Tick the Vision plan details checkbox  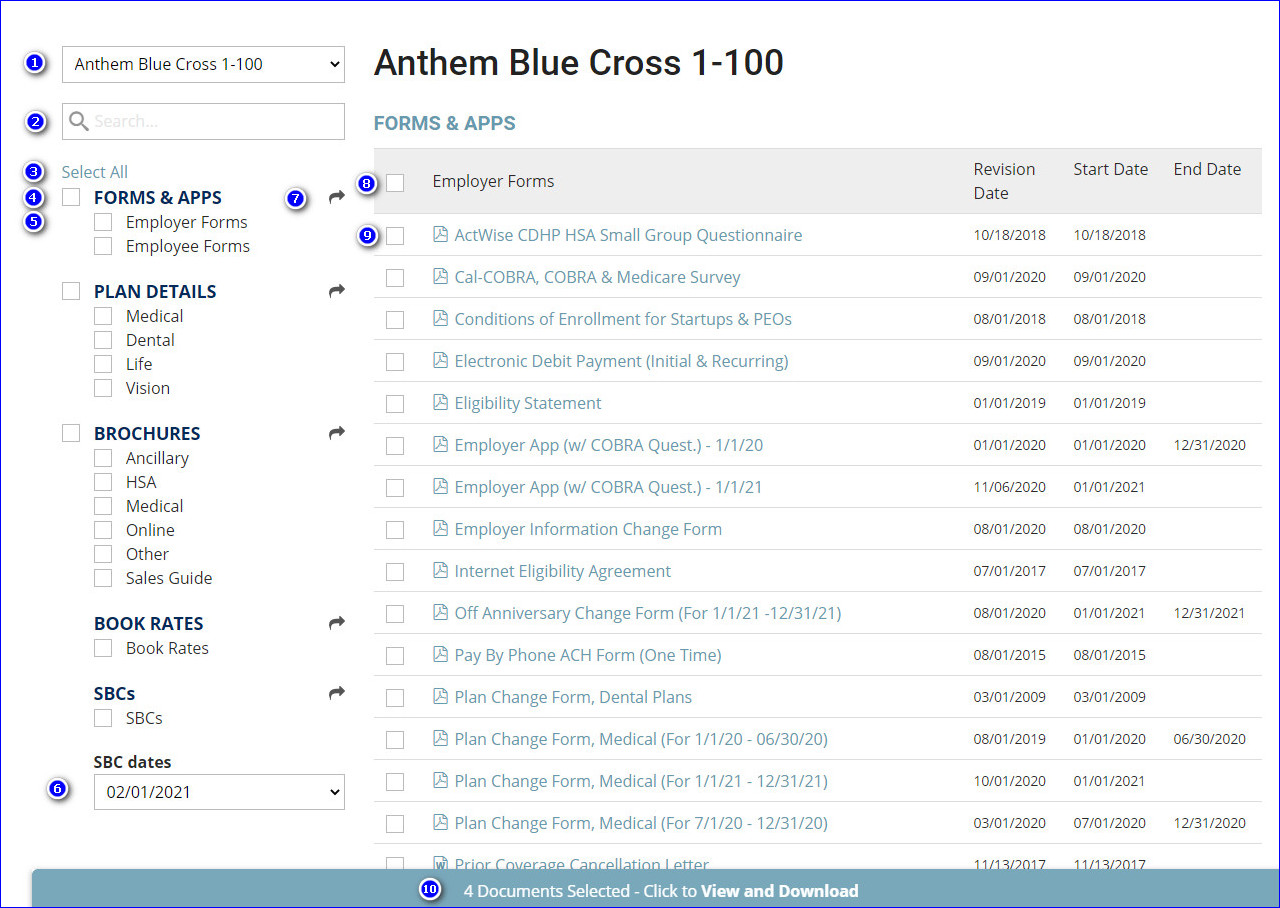point(103,388)
